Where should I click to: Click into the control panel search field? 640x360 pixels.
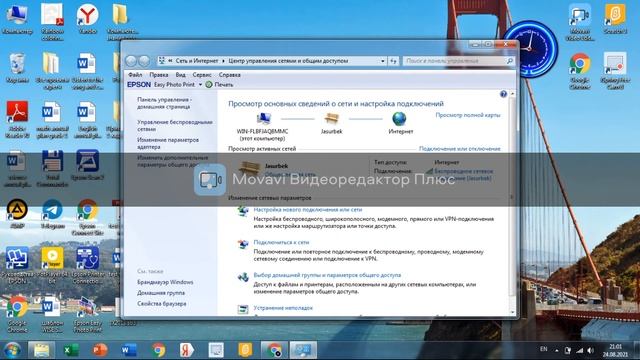click(458, 61)
